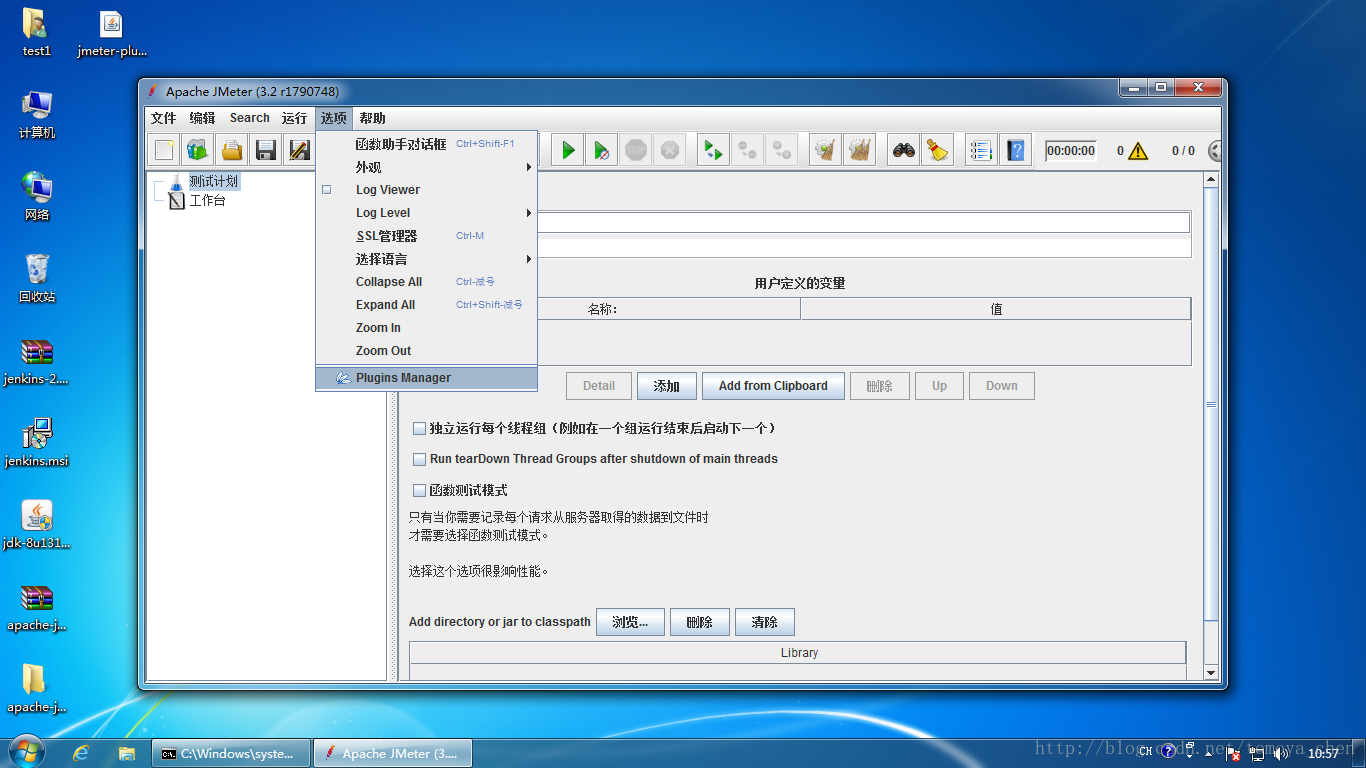
Task: Open the Recycle Bin desktop icon
Action: tap(37, 277)
